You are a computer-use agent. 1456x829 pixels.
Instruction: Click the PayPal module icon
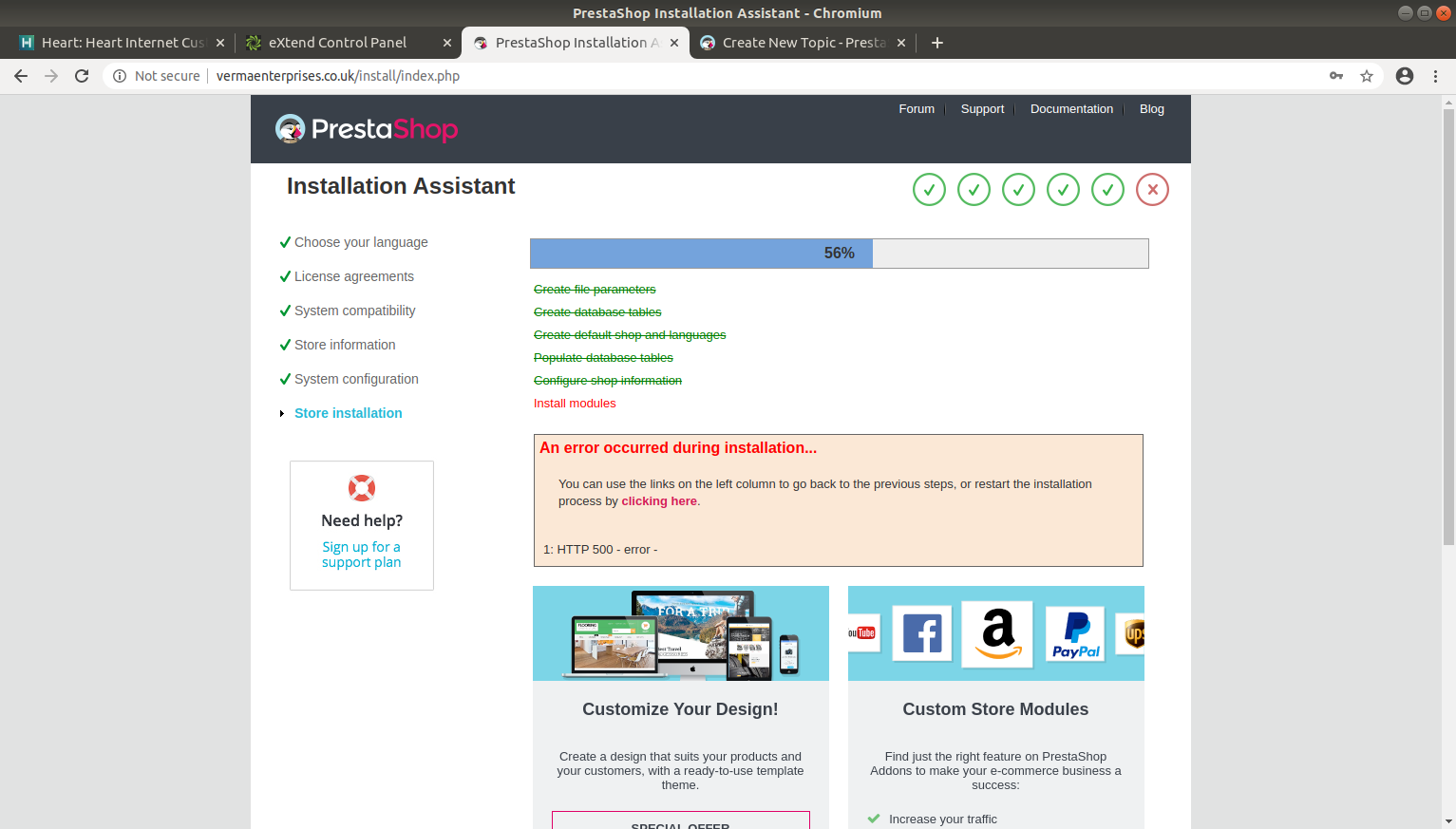(x=1075, y=633)
